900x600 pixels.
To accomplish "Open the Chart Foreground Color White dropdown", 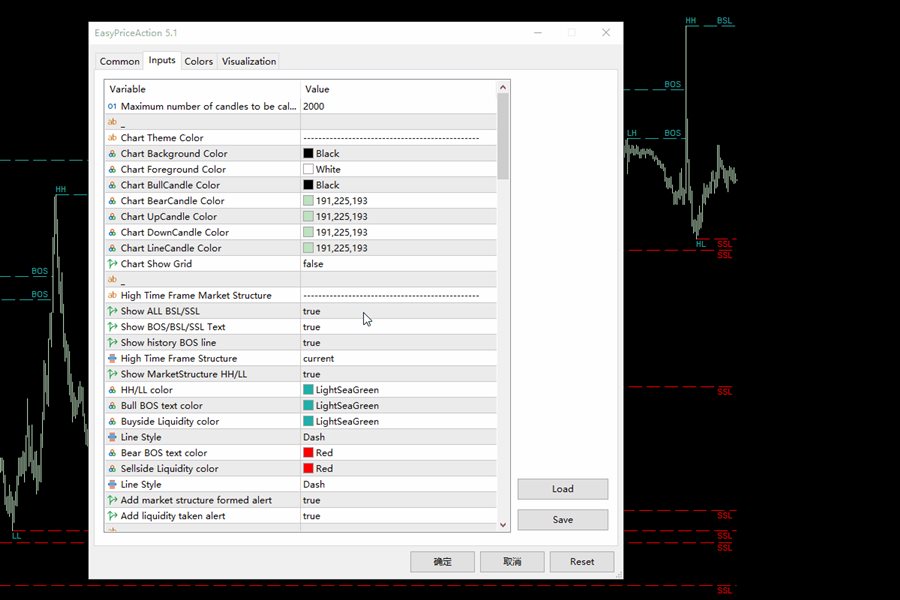I will (x=400, y=170).
